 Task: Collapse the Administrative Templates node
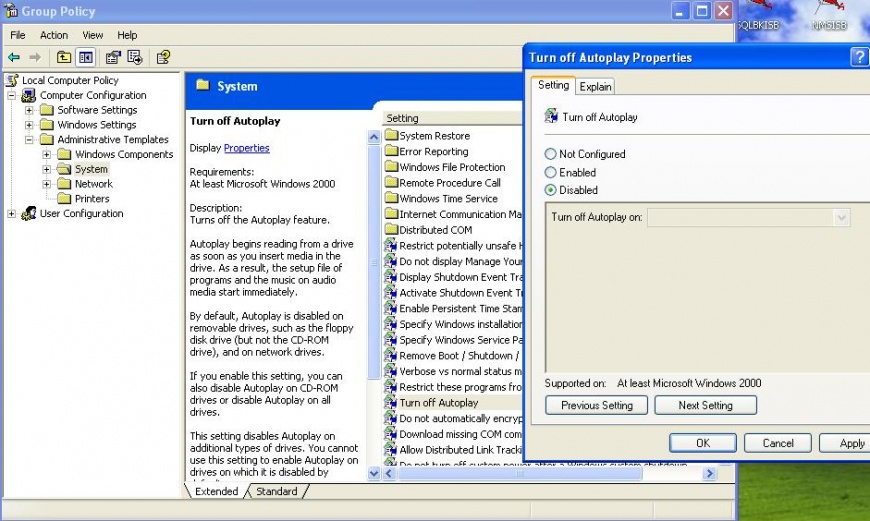point(29,140)
